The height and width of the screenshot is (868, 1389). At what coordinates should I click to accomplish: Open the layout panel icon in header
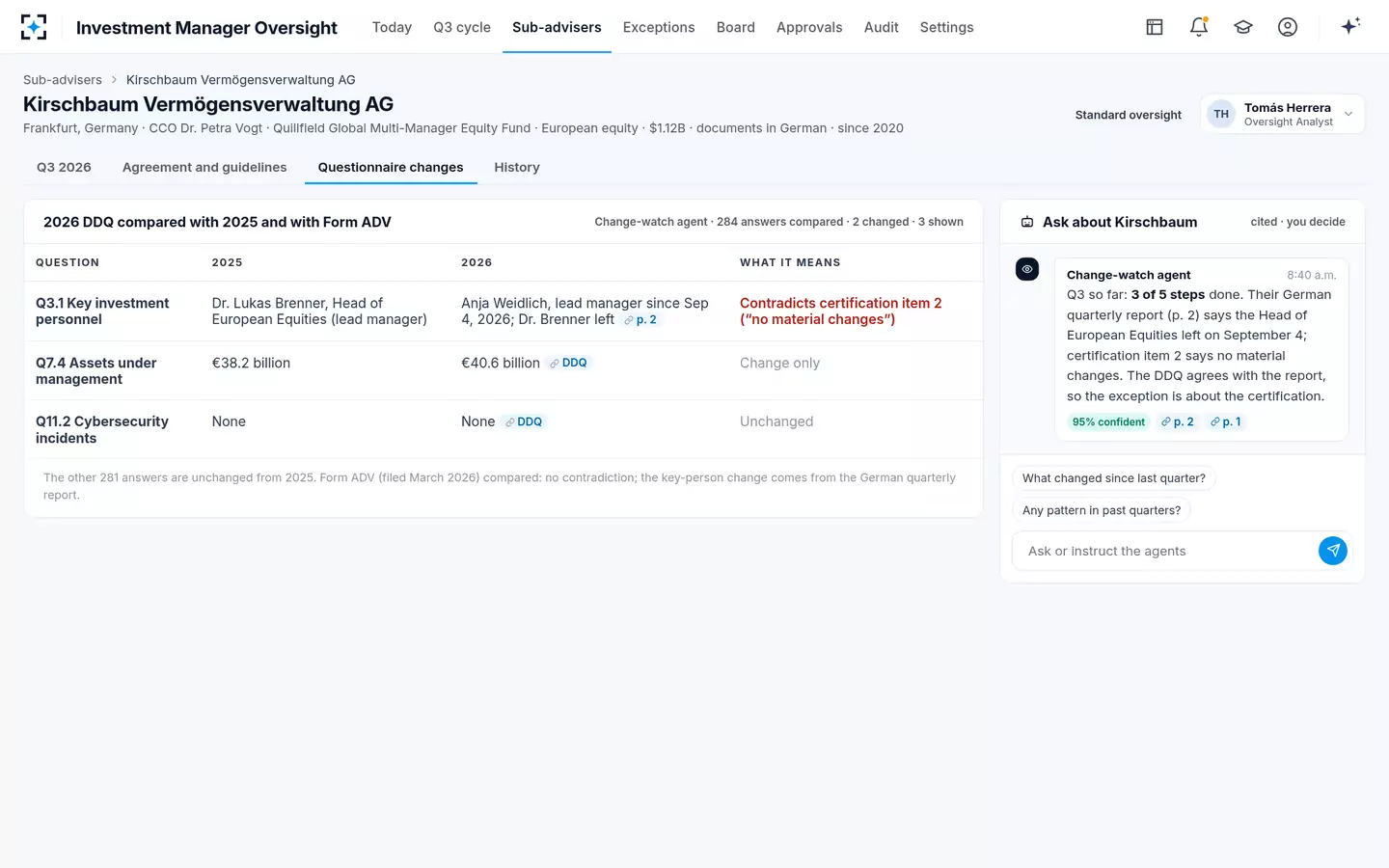click(1155, 27)
